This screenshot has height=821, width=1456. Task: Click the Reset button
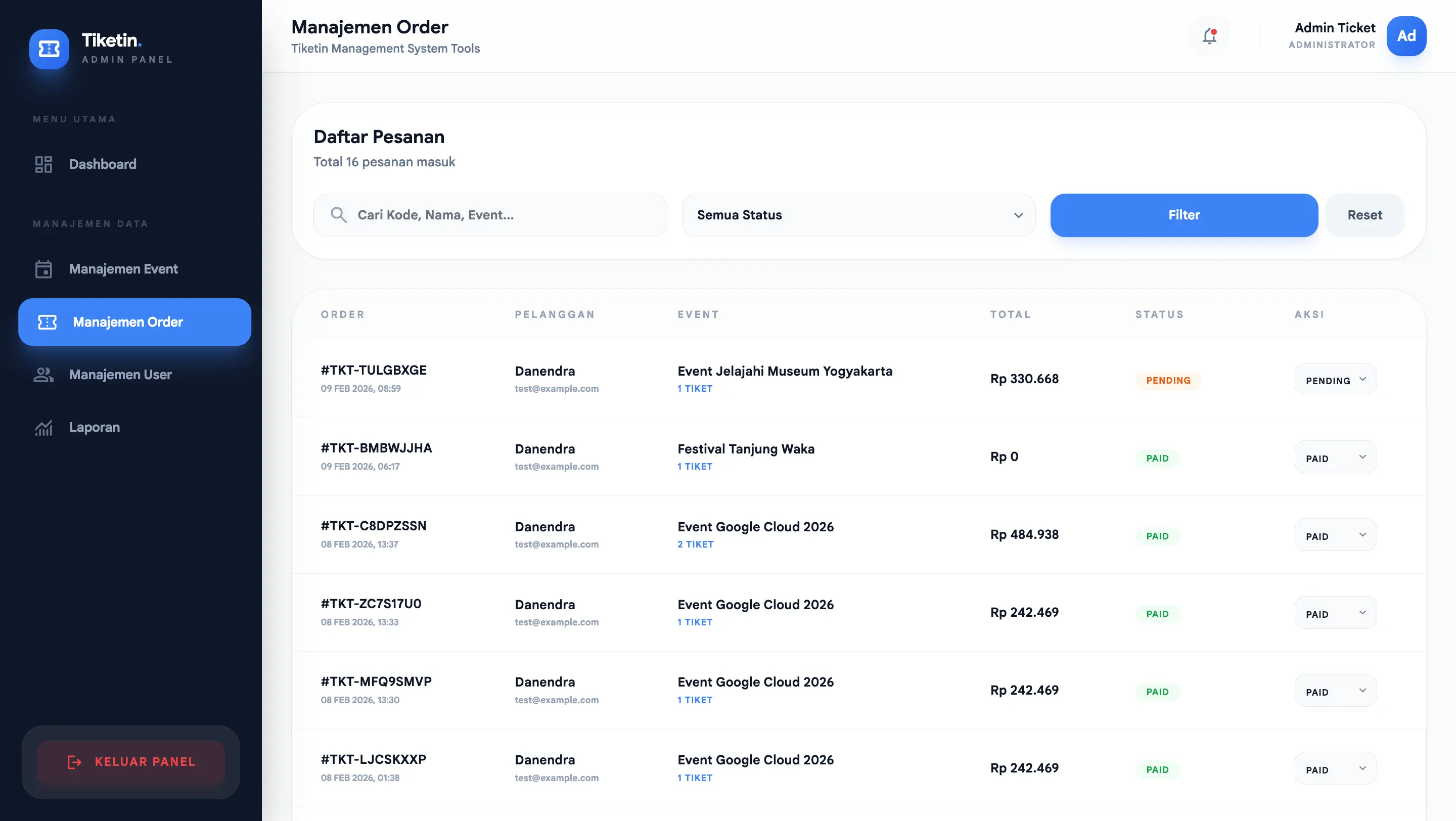(1364, 215)
